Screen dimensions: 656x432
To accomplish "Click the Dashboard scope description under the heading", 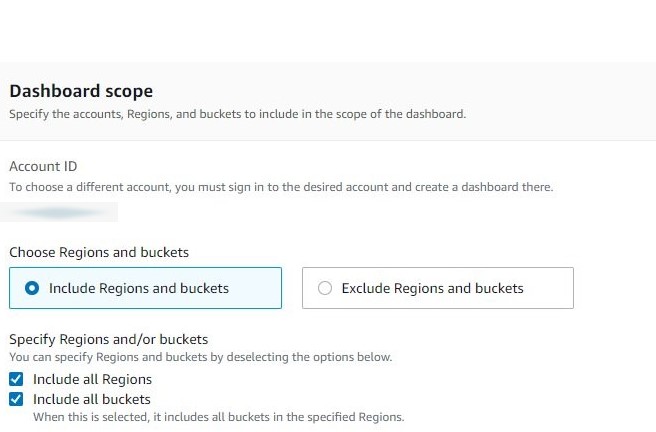I will (x=237, y=114).
